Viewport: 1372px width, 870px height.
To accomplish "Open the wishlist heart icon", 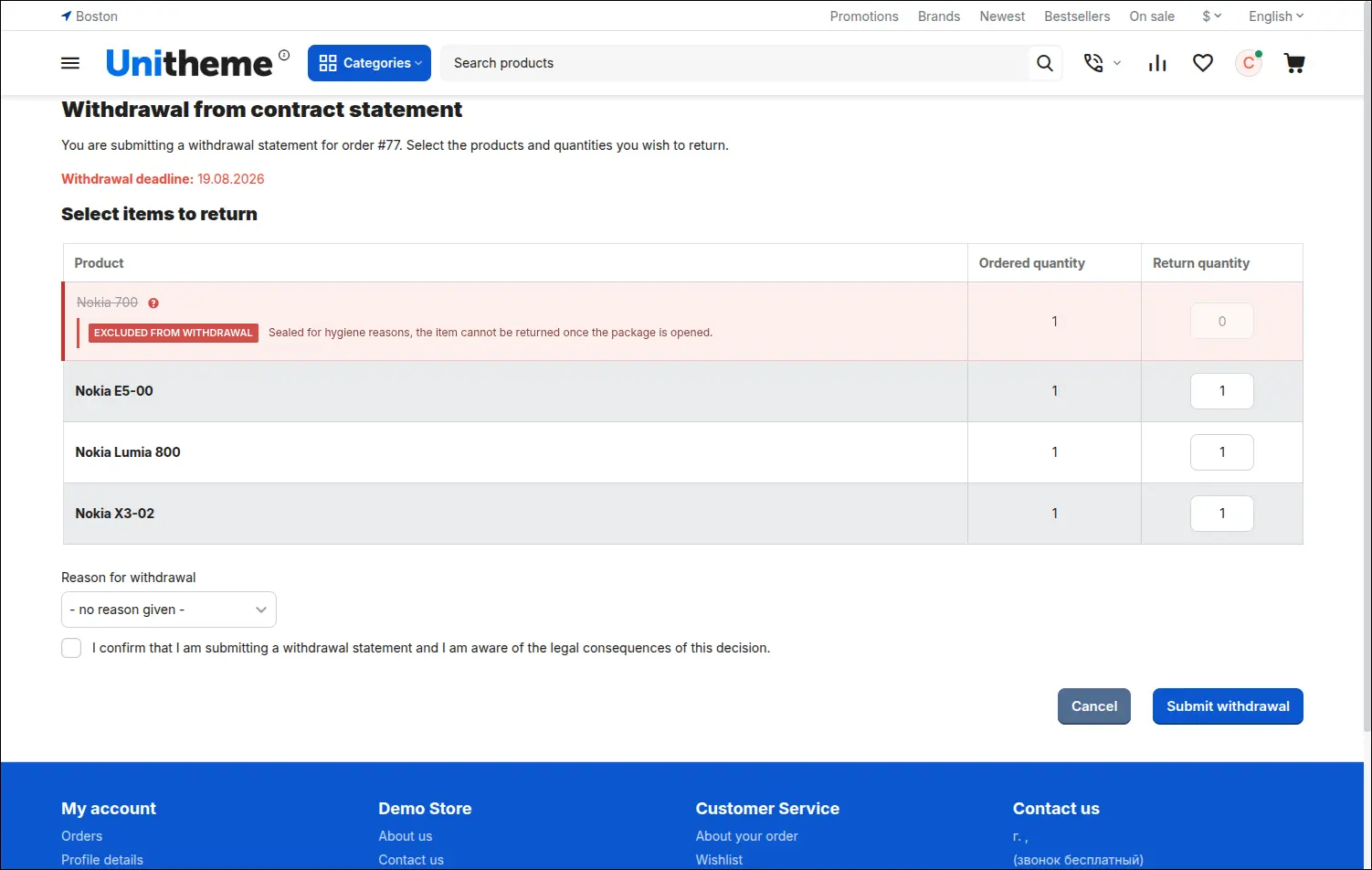I will 1203,63.
